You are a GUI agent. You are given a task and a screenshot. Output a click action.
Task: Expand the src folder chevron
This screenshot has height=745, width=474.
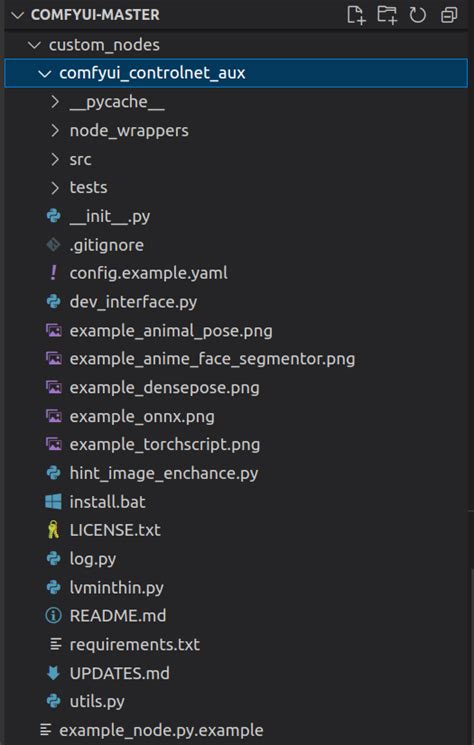pos(55,159)
